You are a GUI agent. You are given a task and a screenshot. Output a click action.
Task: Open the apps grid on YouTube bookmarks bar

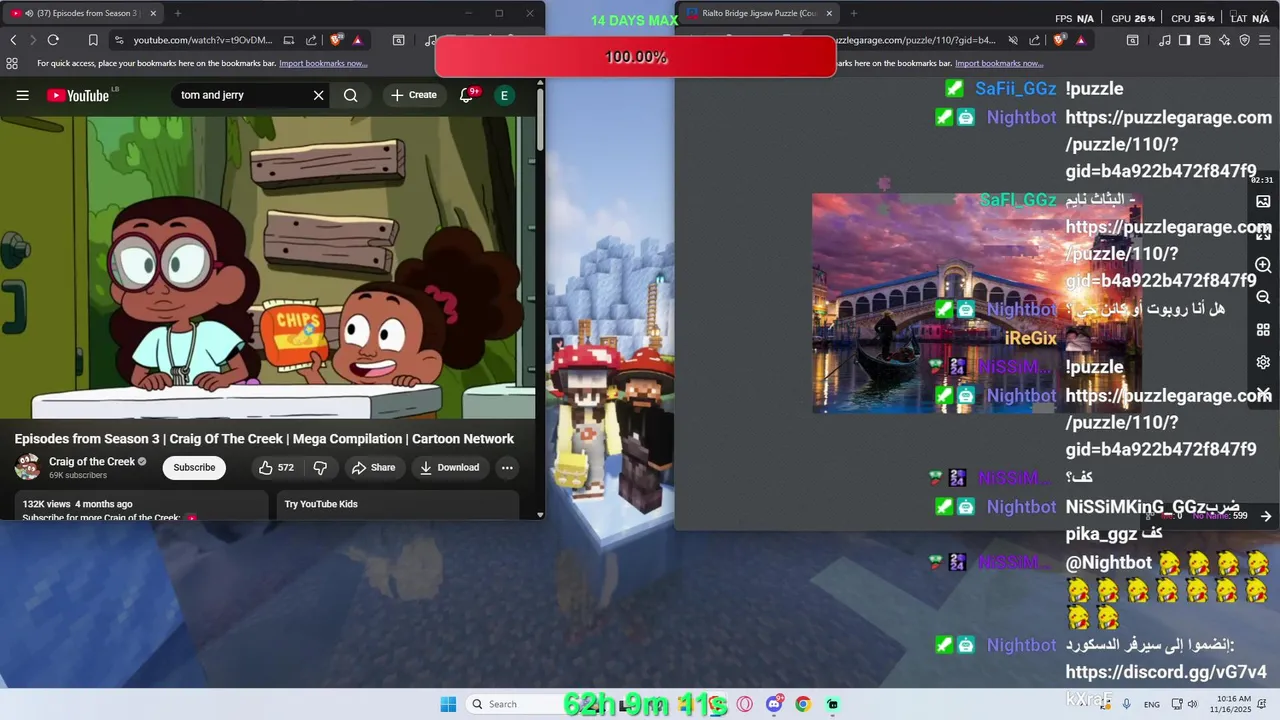(12, 63)
